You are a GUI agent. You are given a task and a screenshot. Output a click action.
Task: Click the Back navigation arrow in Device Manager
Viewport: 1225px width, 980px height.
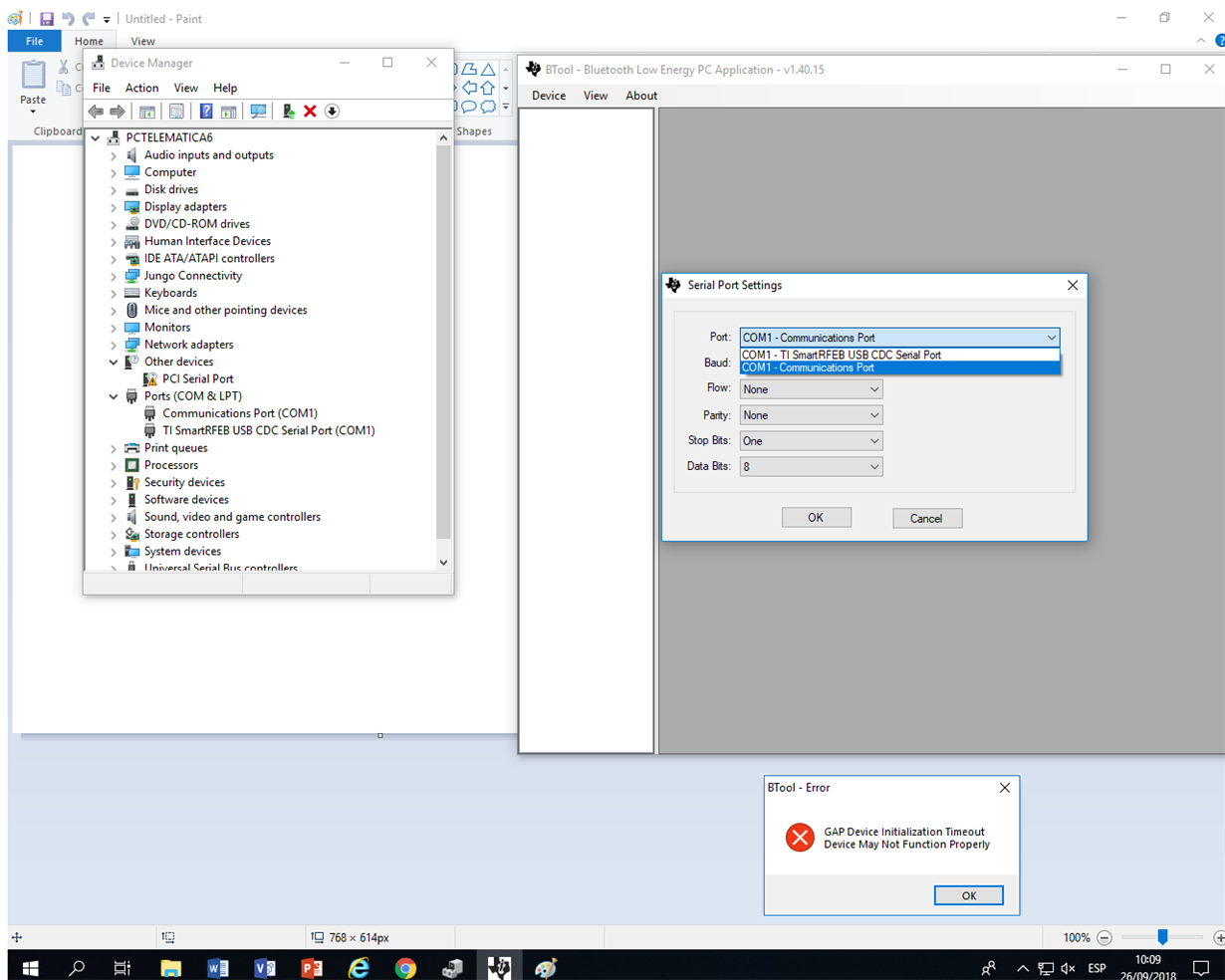[x=96, y=111]
